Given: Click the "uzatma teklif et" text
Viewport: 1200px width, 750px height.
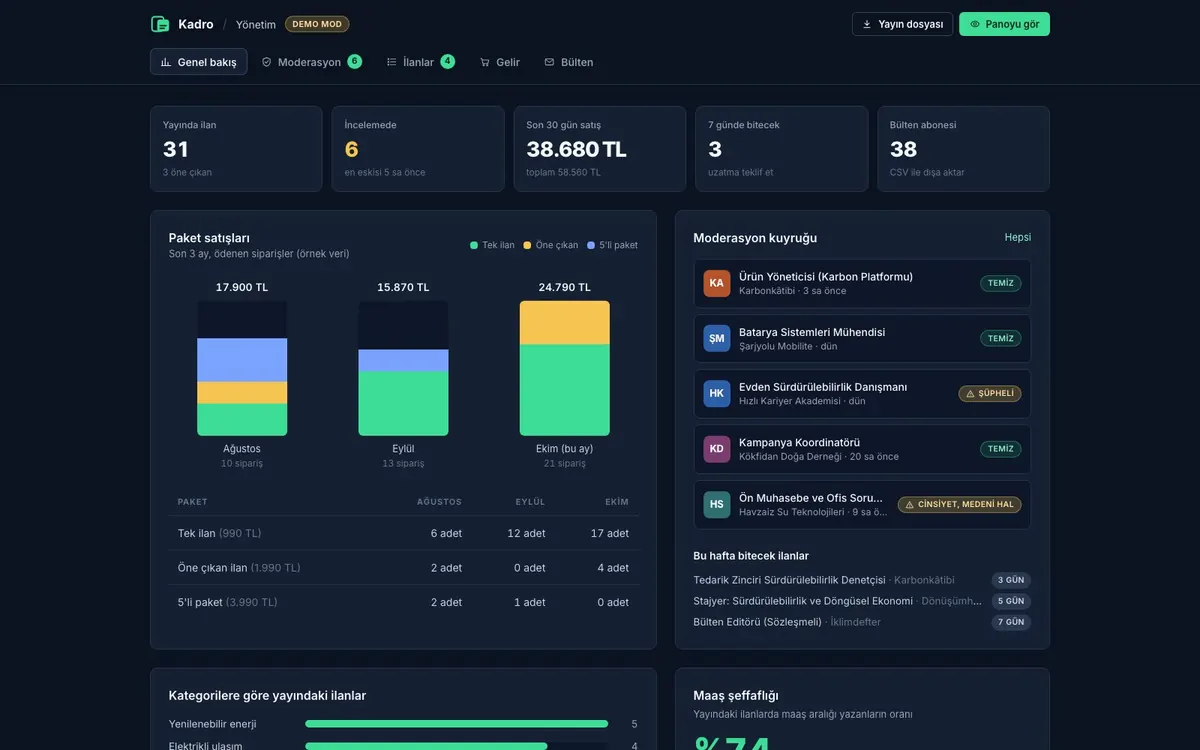Looking at the screenshot, I should [x=741, y=172].
